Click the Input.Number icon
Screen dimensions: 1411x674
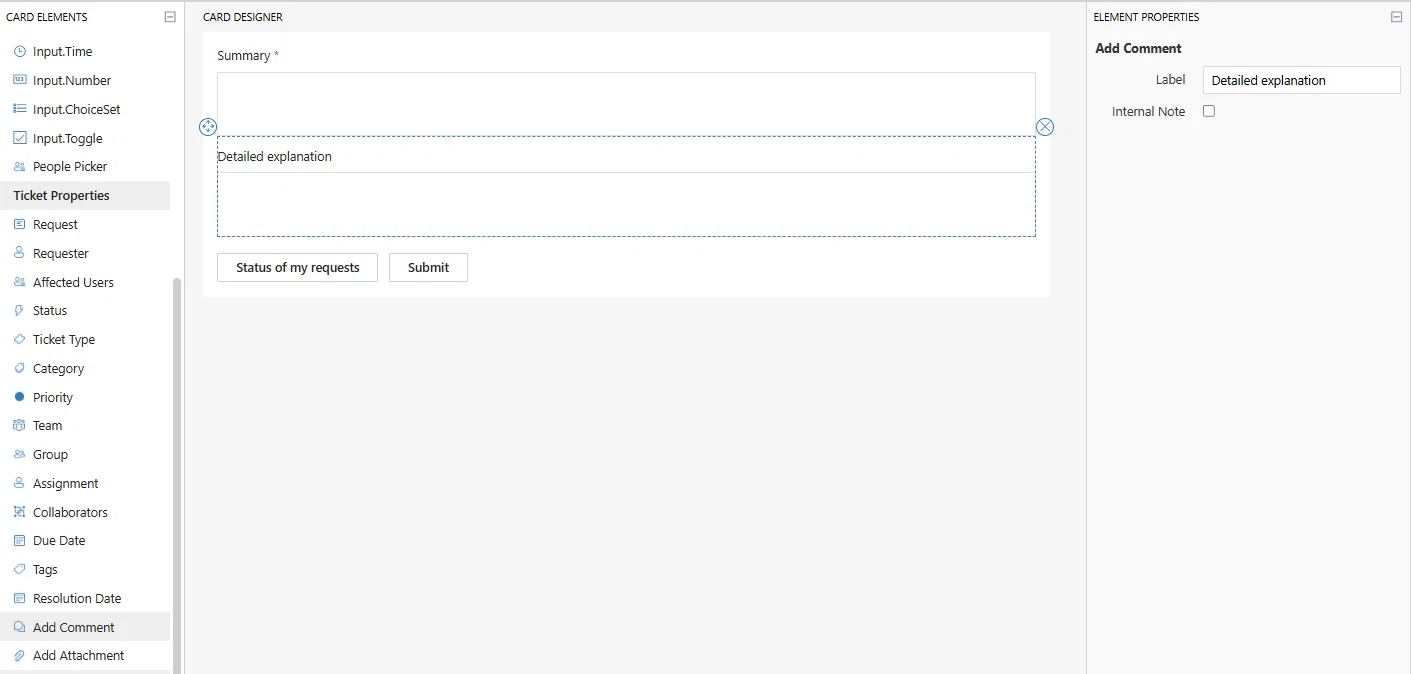point(19,80)
